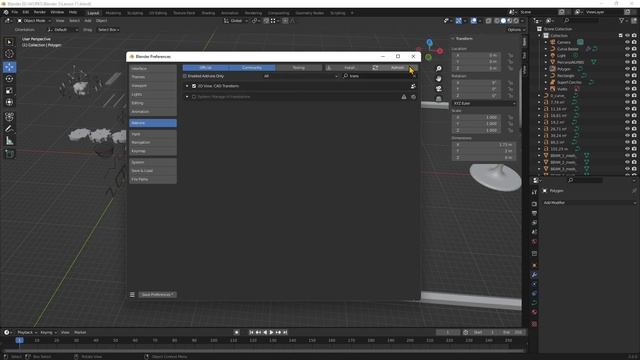The width and height of the screenshot is (640, 360).
Task: Select the Move tool in the toolbar
Action: click(x=9, y=67)
